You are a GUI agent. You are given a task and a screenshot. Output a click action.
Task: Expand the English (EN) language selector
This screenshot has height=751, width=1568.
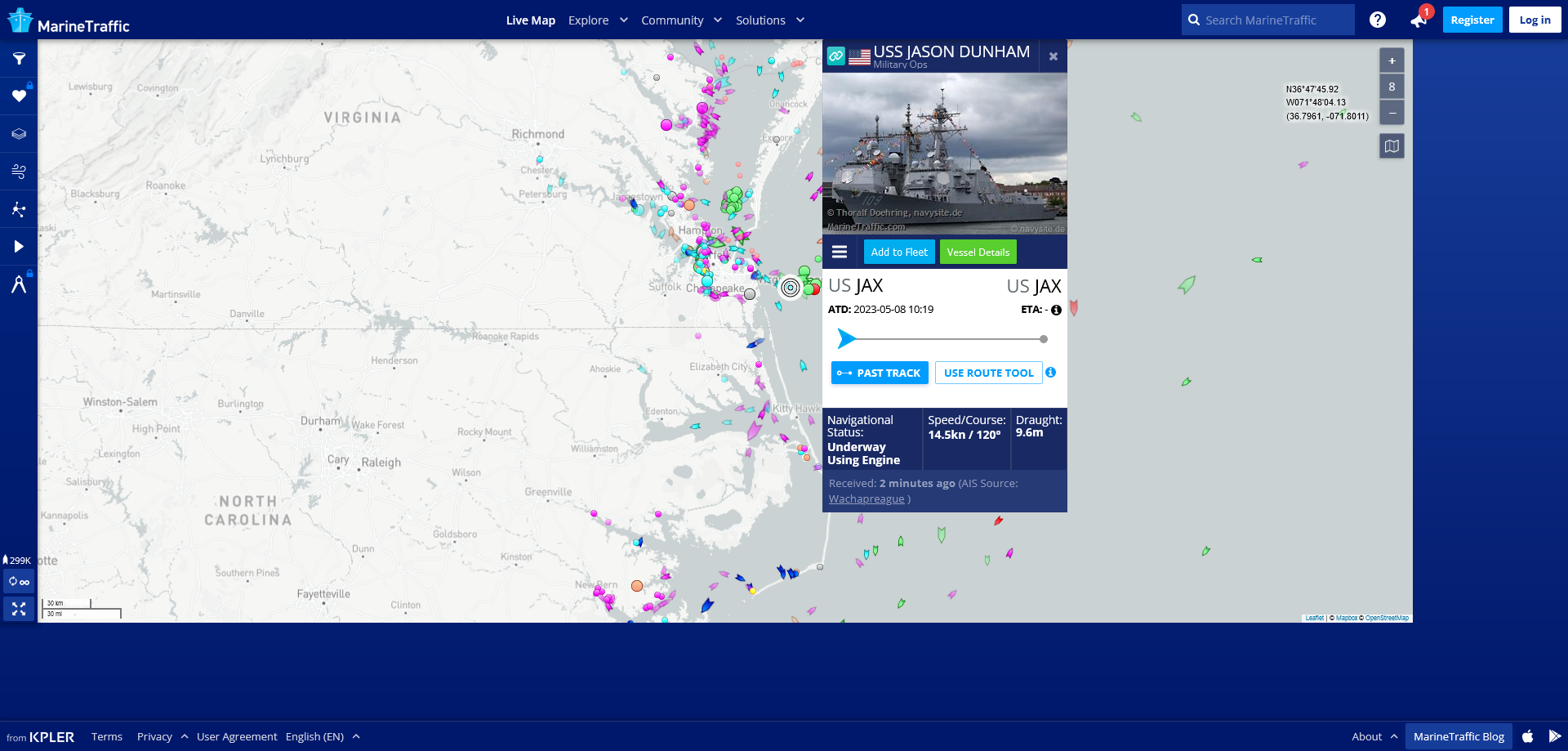pos(323,736)
